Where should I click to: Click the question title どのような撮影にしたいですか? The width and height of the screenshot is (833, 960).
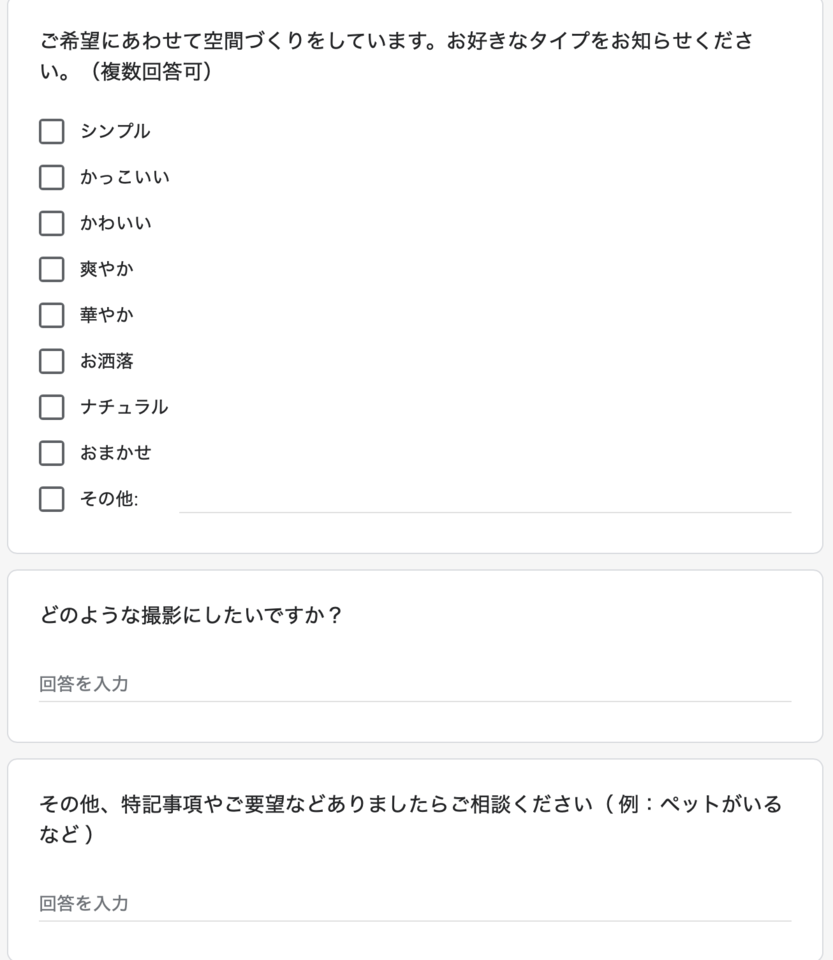click(190, 615)
